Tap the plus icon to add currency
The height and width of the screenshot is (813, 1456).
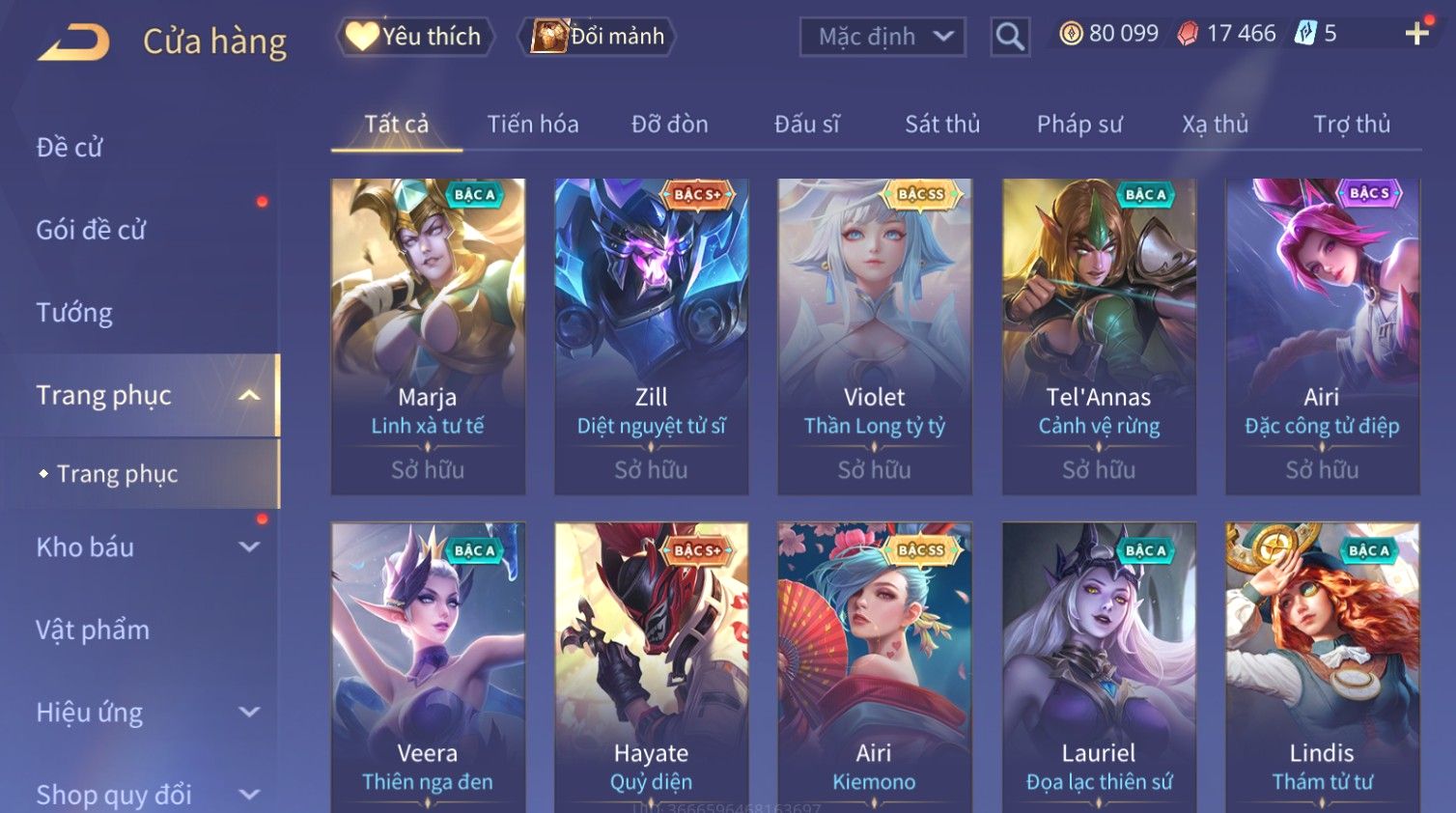pyautogui.click(x=1416, y=34)
